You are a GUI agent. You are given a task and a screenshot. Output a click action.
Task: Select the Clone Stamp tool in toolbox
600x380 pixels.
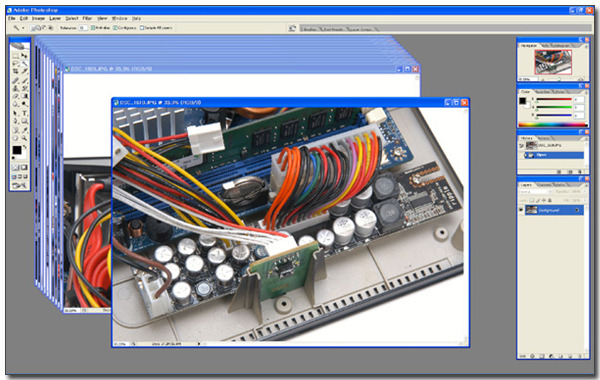[16, 88]
